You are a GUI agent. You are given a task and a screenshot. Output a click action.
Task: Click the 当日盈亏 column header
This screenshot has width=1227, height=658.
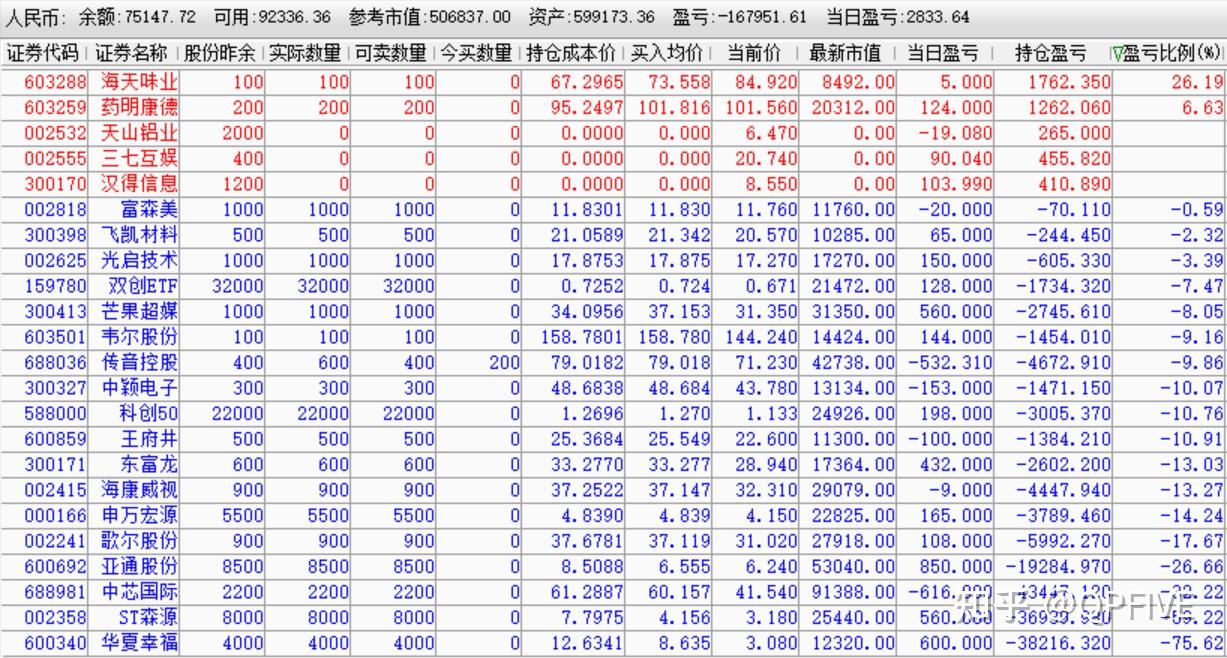[x=945, y=53]
